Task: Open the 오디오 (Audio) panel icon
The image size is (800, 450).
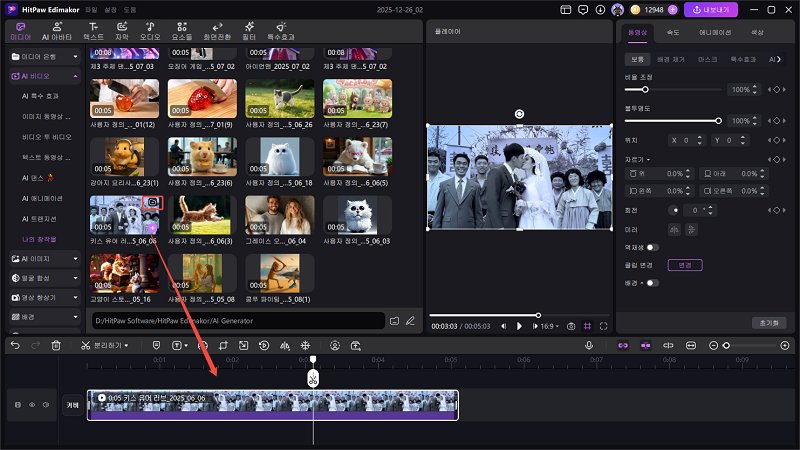Action: click(149, 29)
